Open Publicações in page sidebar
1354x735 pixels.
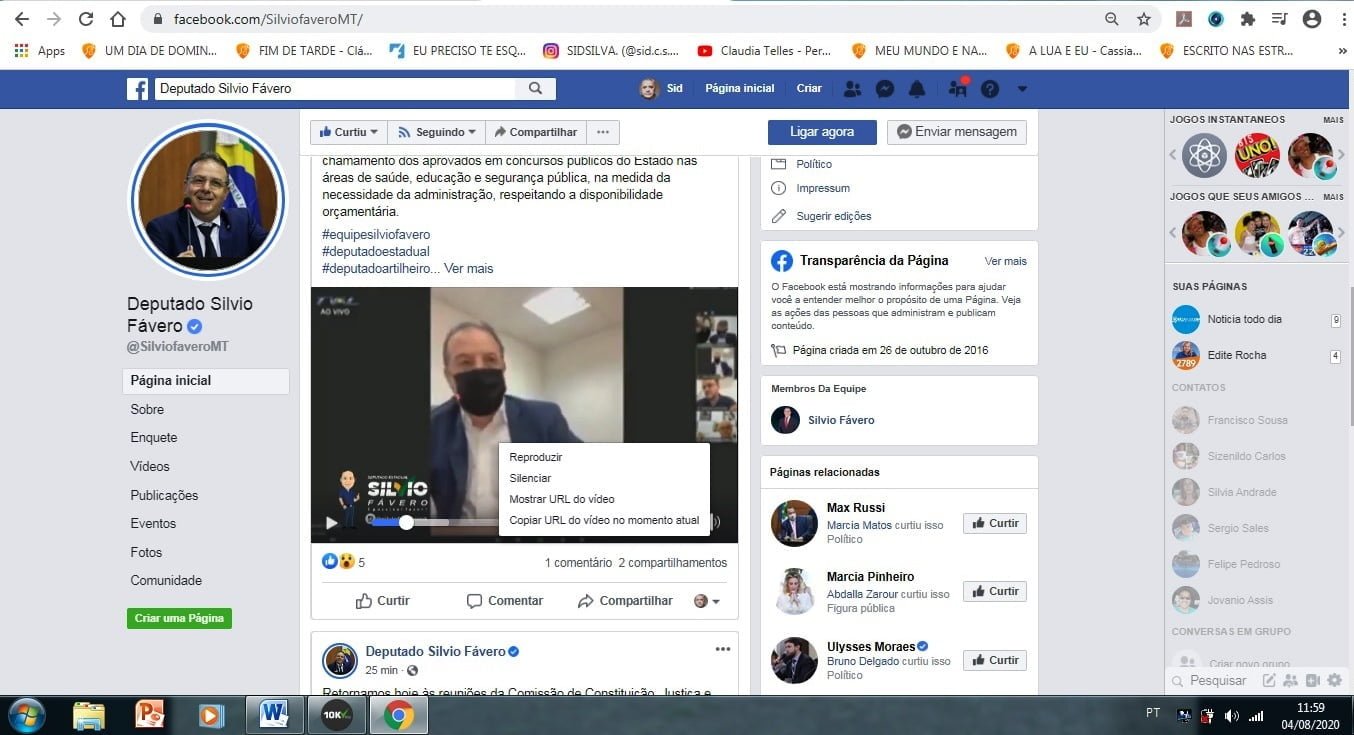click(164, 495)
